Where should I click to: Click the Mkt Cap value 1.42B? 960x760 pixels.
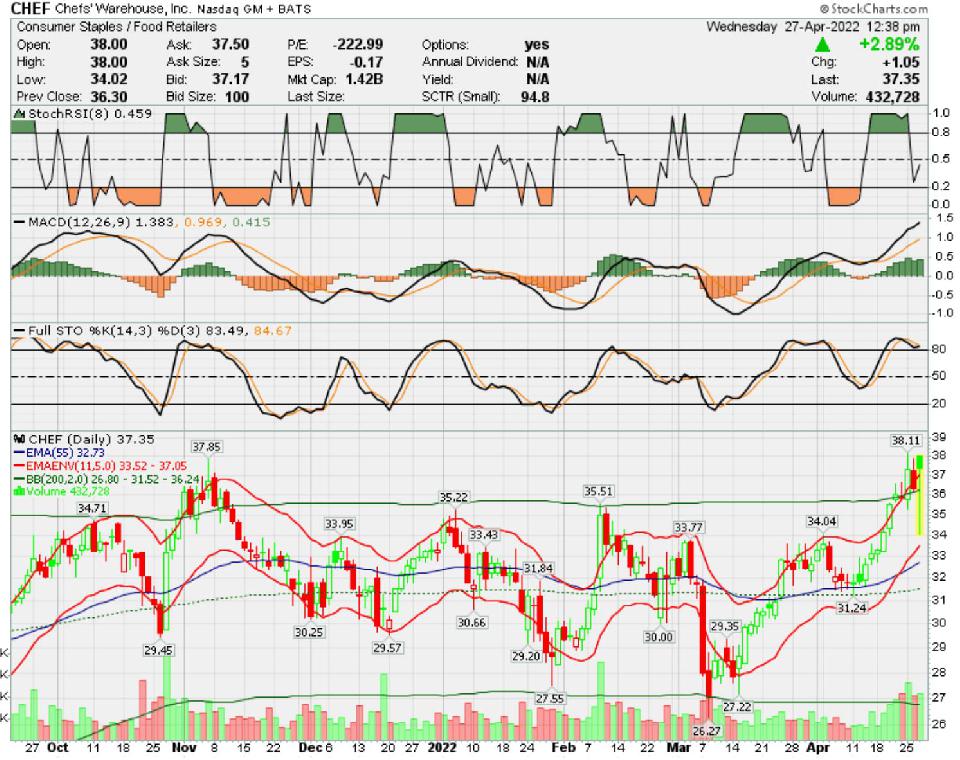tap(364, 79)
